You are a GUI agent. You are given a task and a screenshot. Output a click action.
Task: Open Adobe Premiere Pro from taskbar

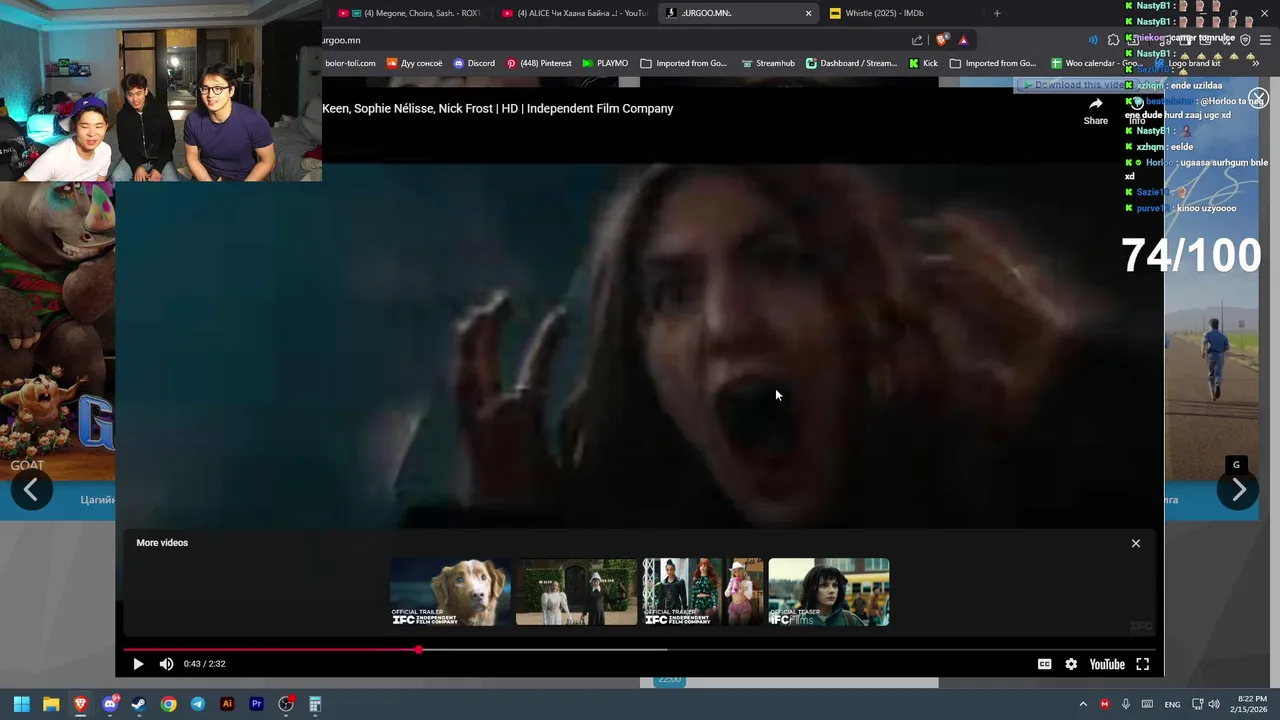pos(256,704)
